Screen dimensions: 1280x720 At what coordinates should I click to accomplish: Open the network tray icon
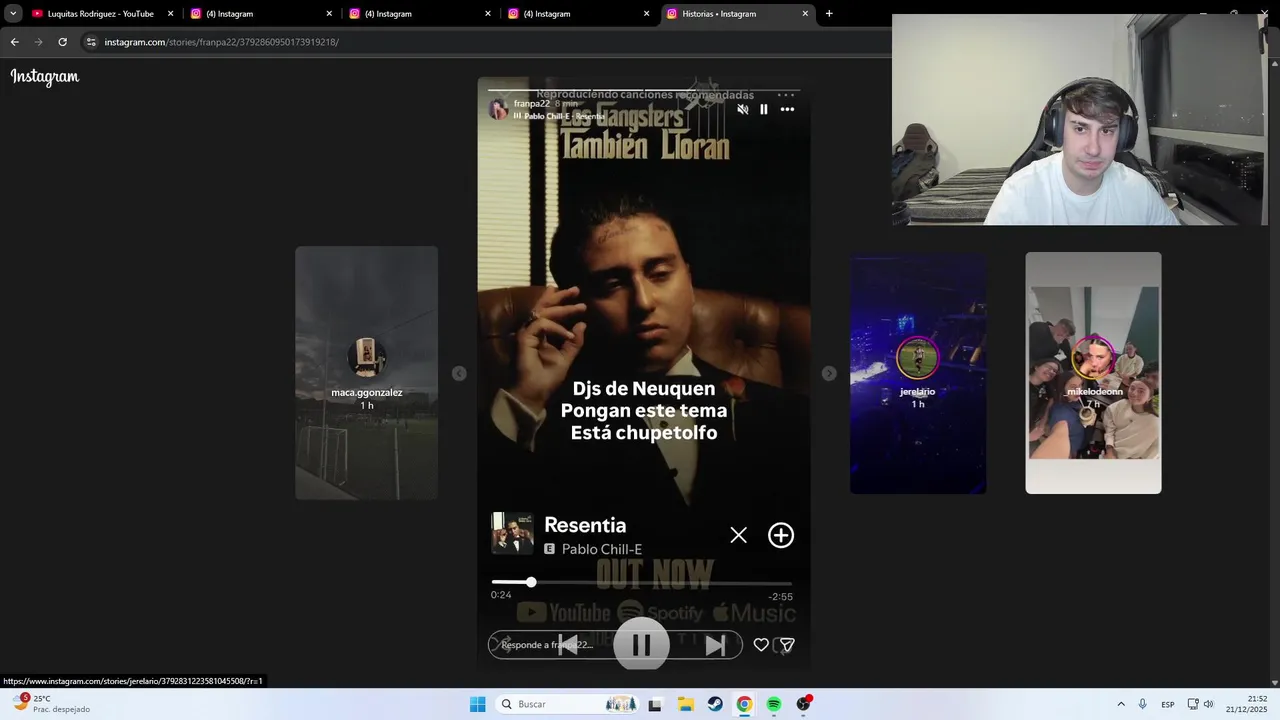(x=1193, y=704)
